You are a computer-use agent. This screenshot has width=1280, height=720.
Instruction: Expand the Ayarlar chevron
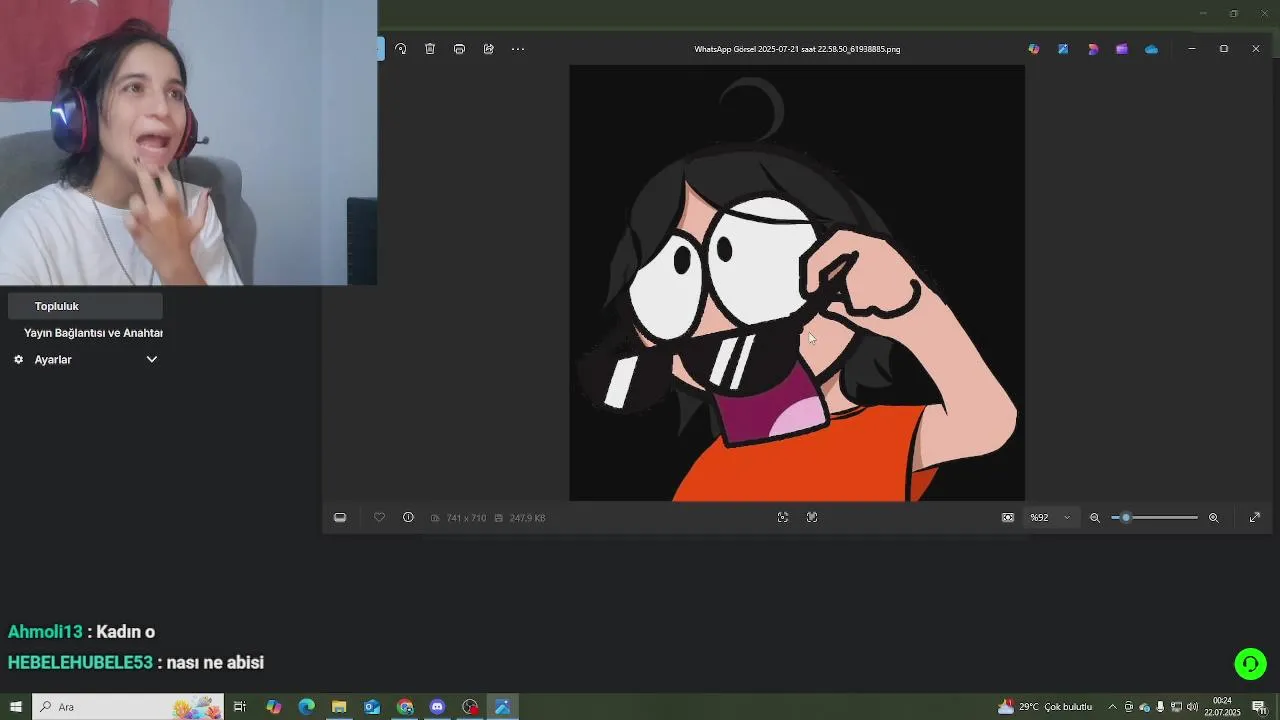pos(152,360)
